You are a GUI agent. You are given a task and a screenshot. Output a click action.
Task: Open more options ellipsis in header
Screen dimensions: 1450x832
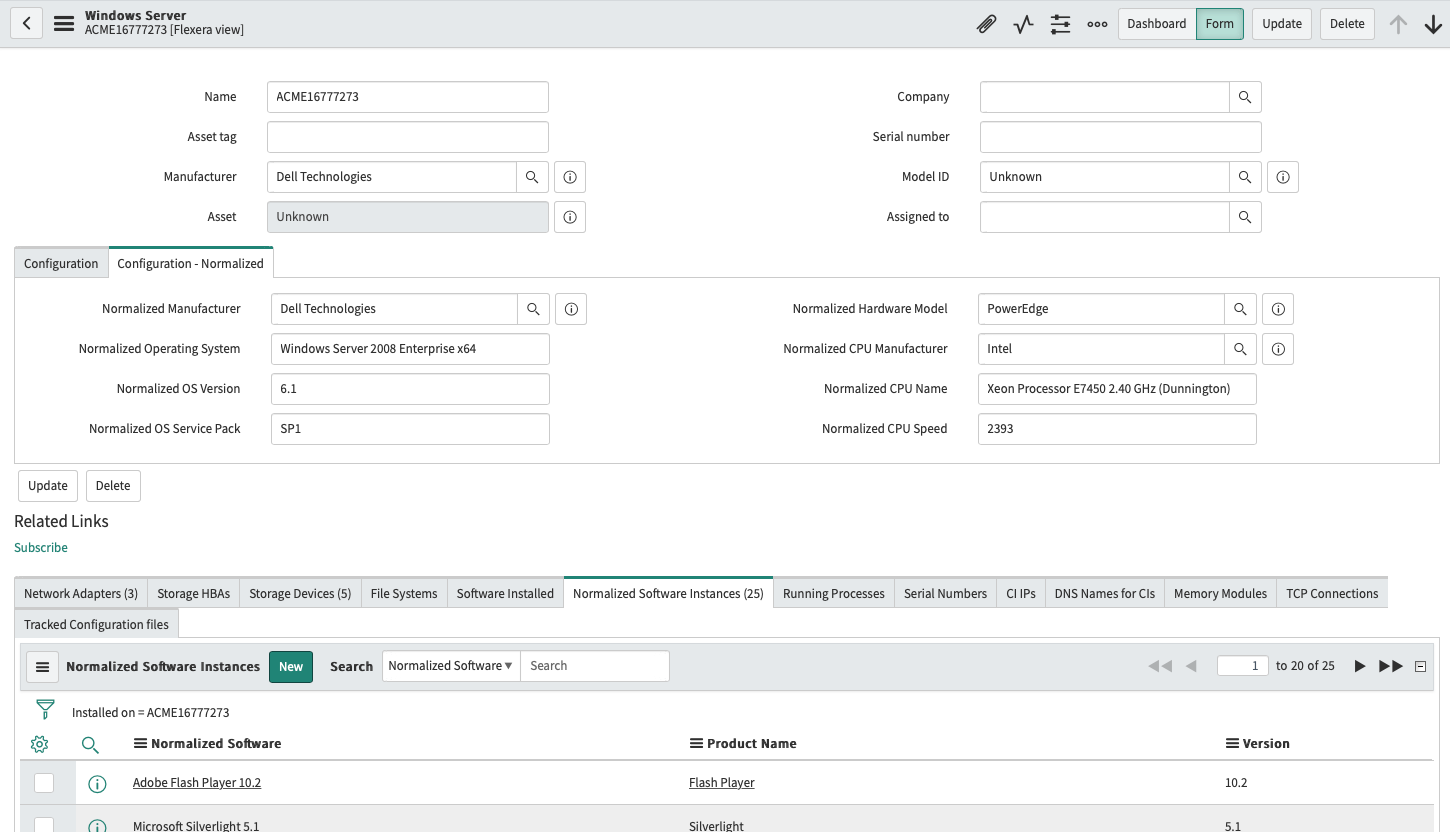[1097, 24]
